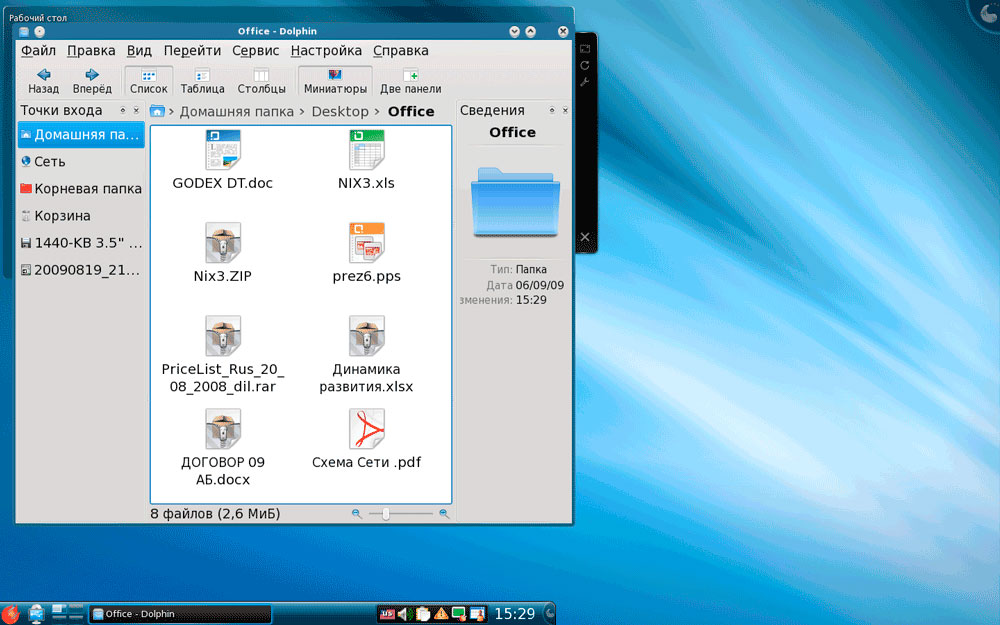Screen dimensions: 1000x625
Task: Navigate to Desktop in the breadcrumb path
Action: 339,112
